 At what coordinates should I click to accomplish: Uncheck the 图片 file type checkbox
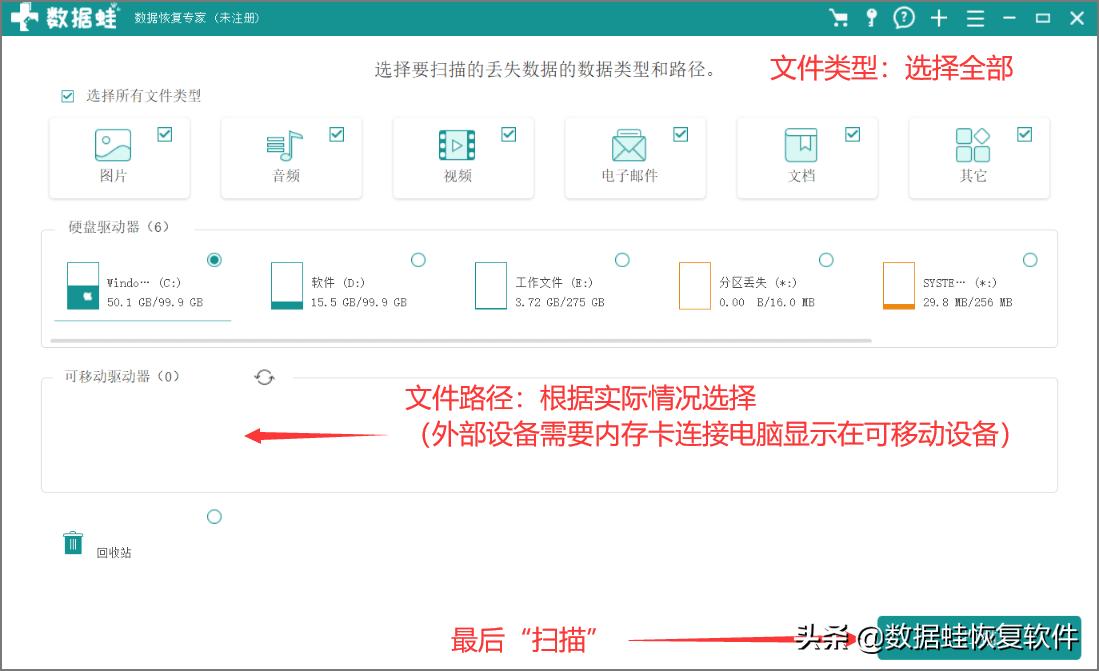[166, 133]
